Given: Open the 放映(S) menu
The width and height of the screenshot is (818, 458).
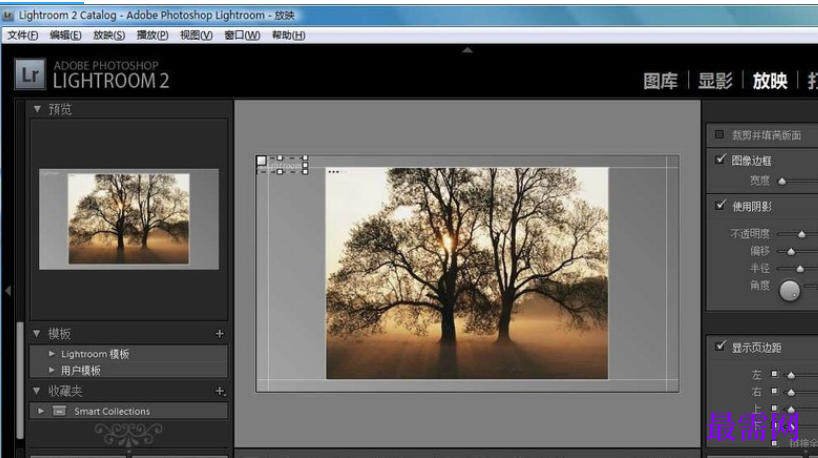Looking at the screenshot, I should point(109,35).
